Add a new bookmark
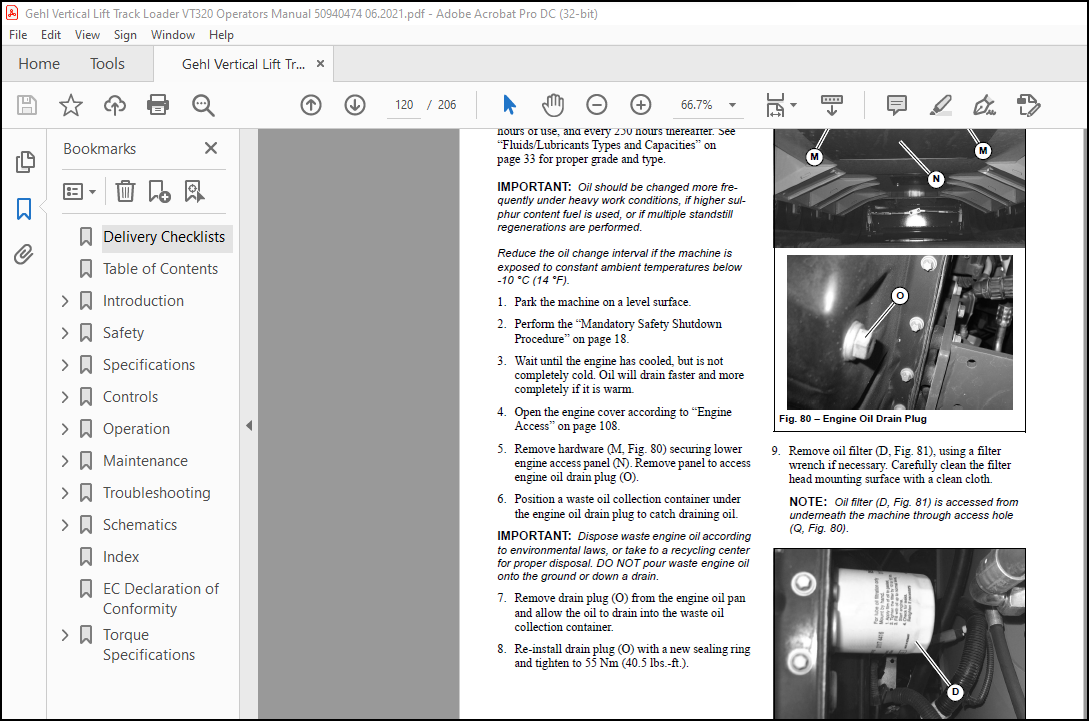Image resolution: width=1089 pixels, height=721 pixels. click(x=159, y=191)
